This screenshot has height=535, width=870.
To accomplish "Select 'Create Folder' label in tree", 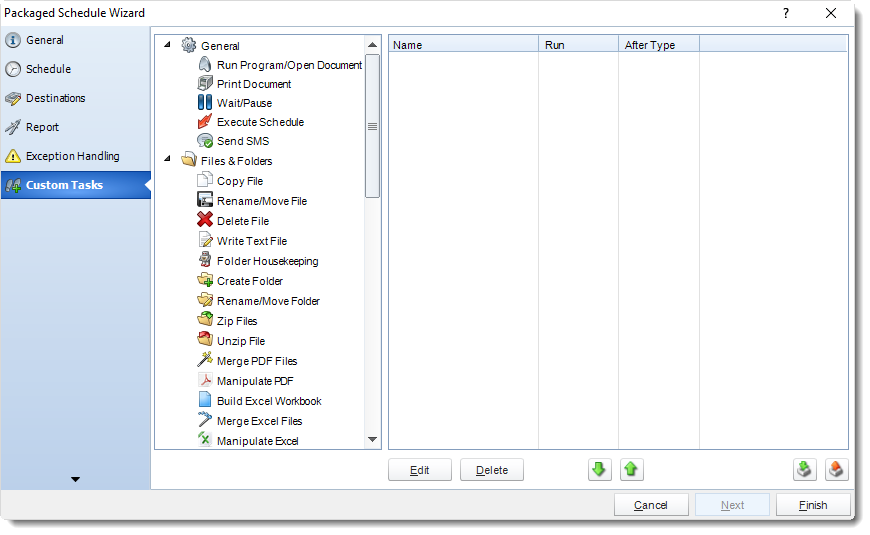I will point(250,281).
